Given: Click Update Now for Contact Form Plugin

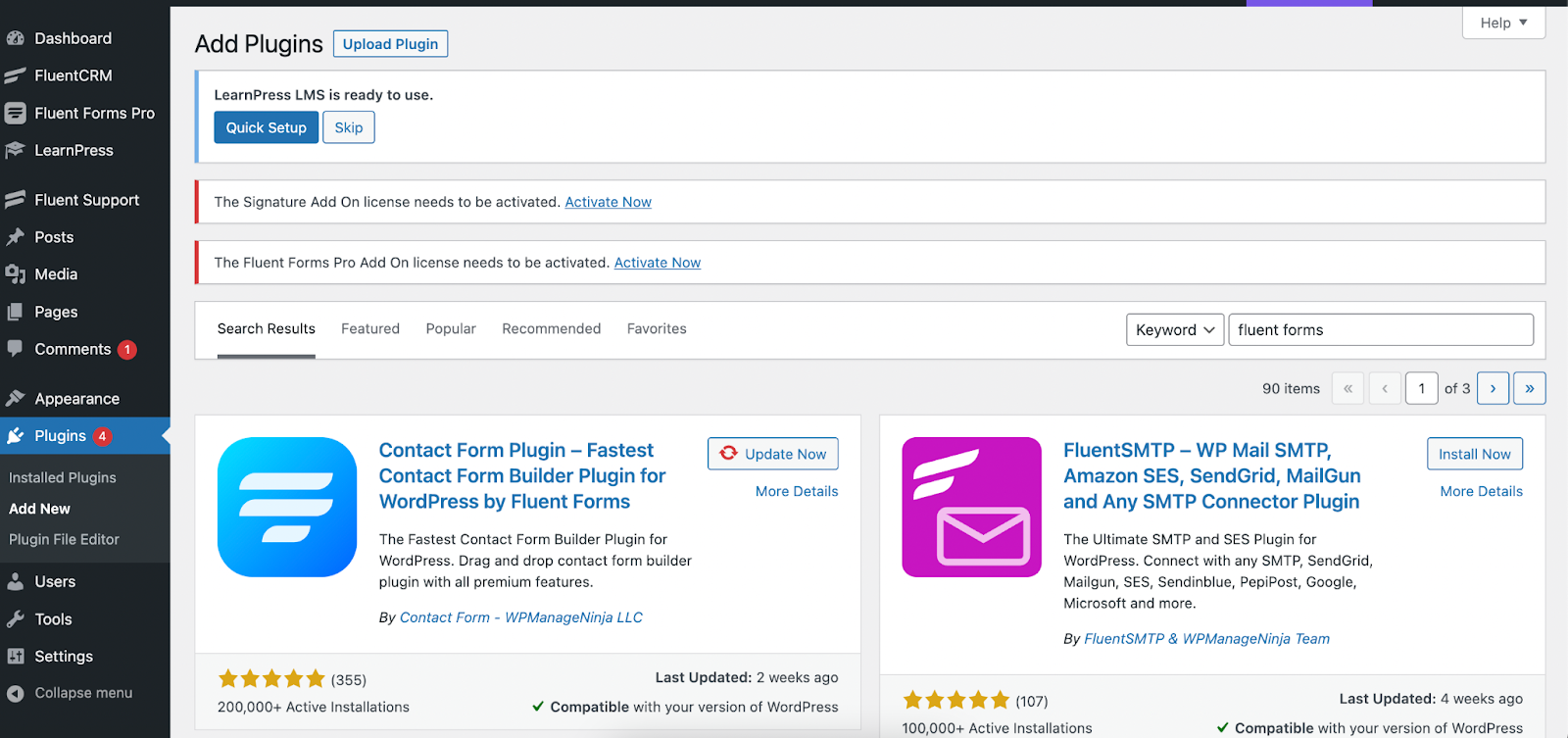Looking at the screenshot, I should coord(773,454).
